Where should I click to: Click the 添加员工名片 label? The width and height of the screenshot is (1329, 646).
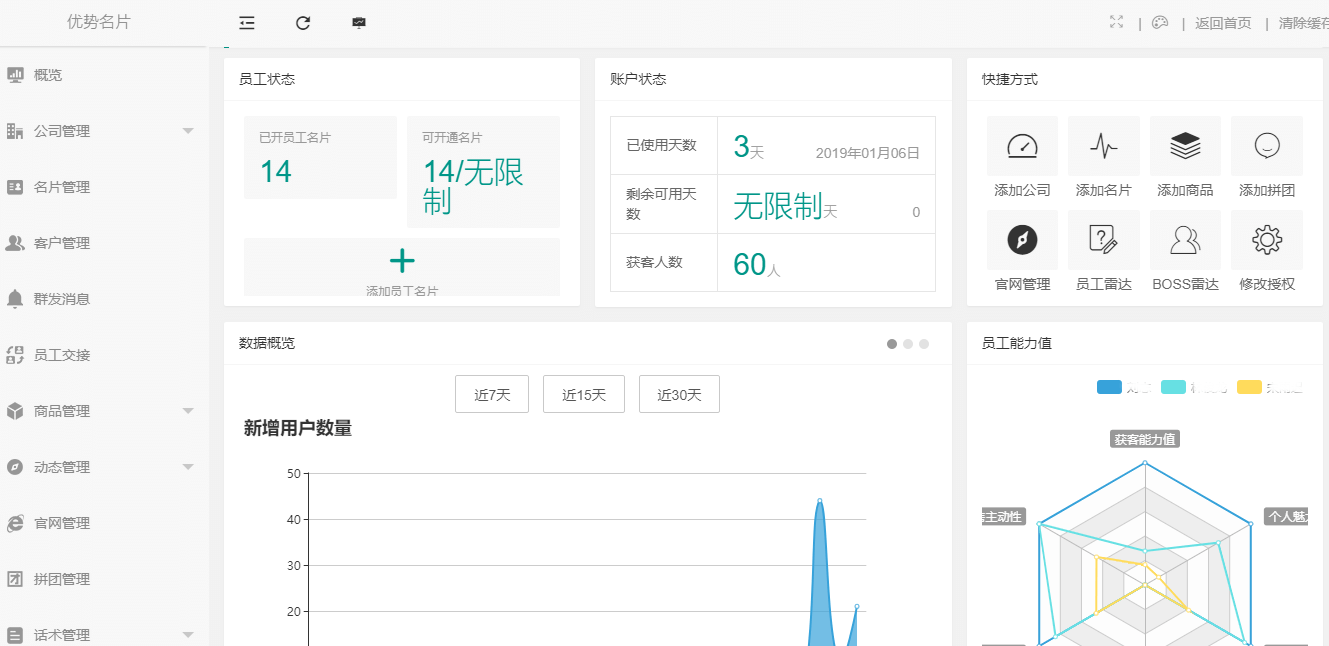pyautogui.click(x=402, y=291)
